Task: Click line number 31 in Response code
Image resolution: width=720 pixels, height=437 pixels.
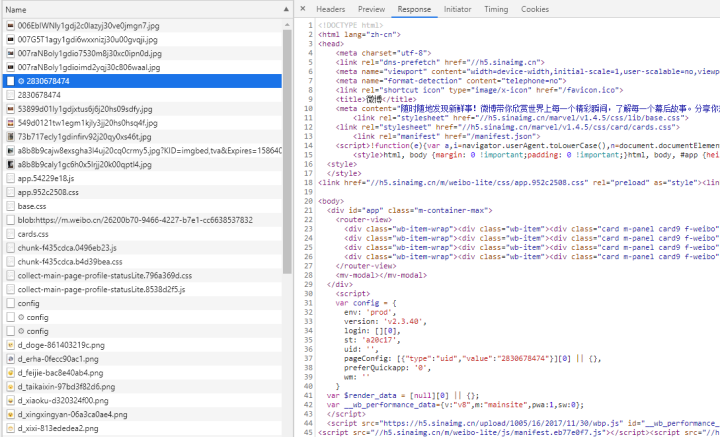Action: point(309,303)
